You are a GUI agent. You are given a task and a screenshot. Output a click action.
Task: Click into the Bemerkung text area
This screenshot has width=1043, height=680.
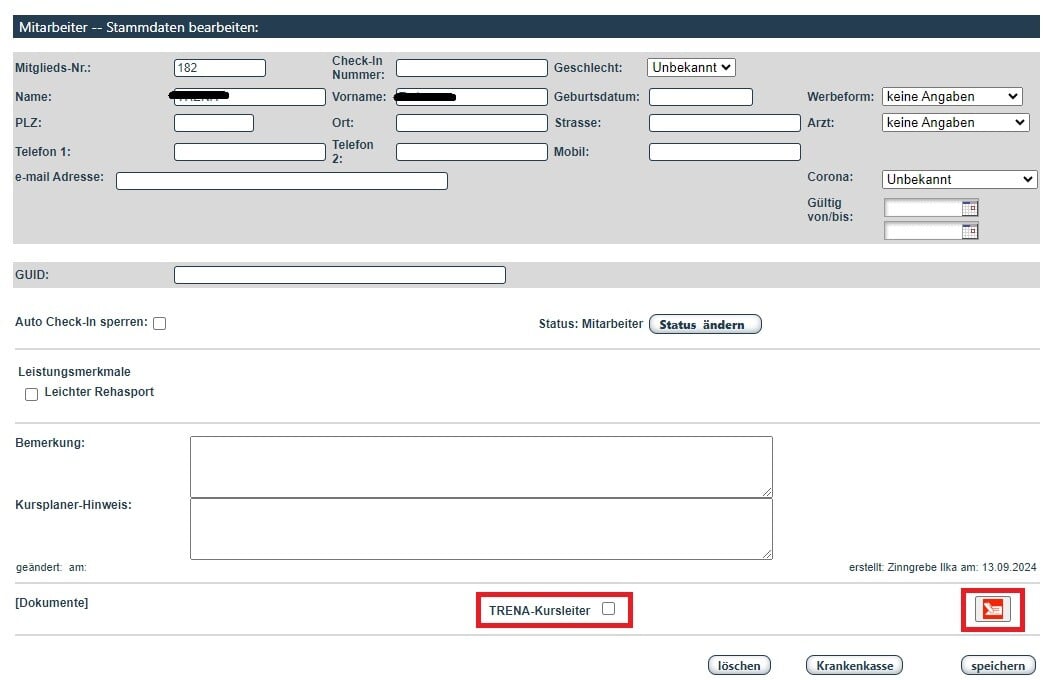pos(481,466)
